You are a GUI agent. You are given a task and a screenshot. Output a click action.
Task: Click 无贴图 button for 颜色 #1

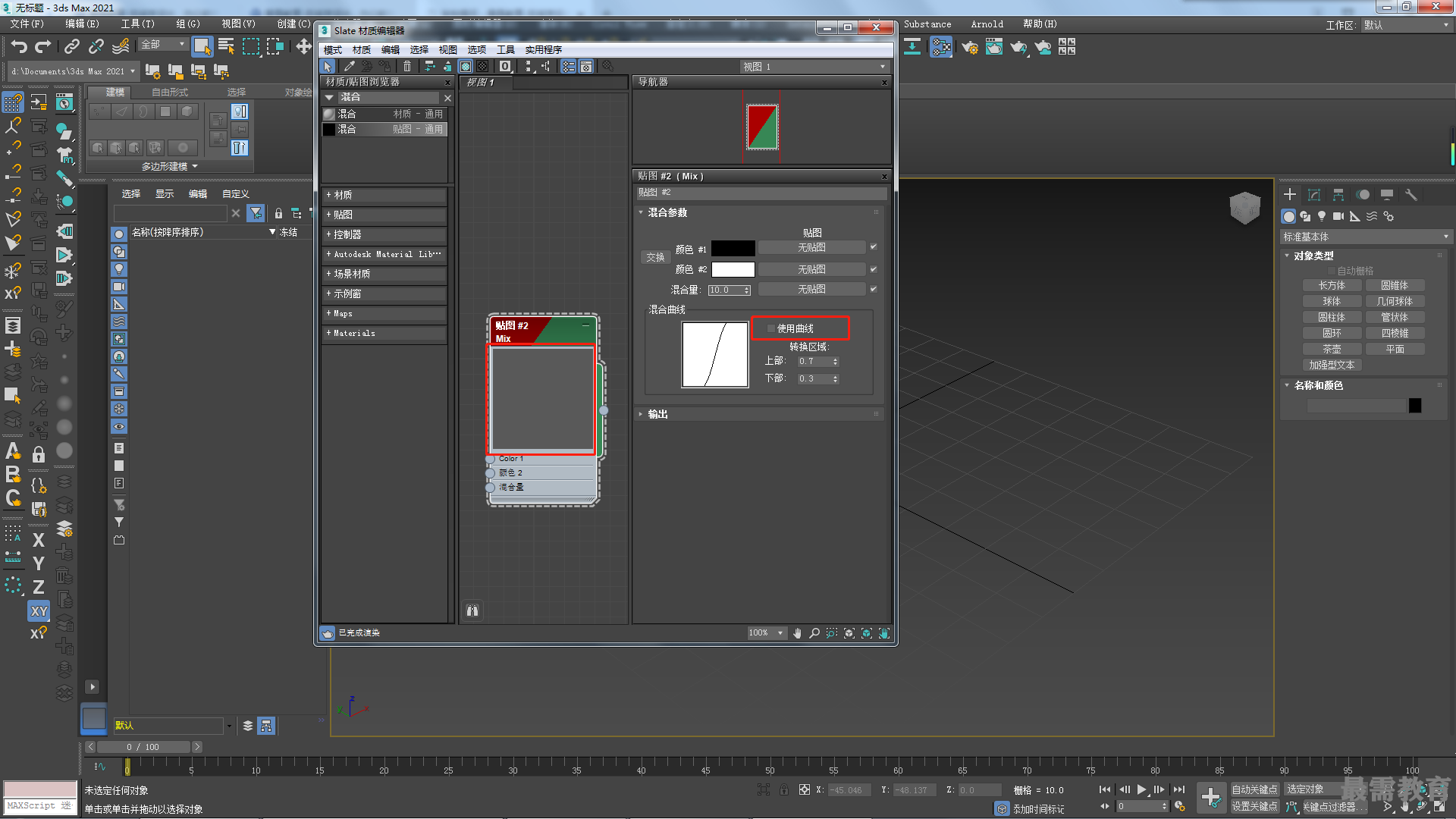point(811,247)
